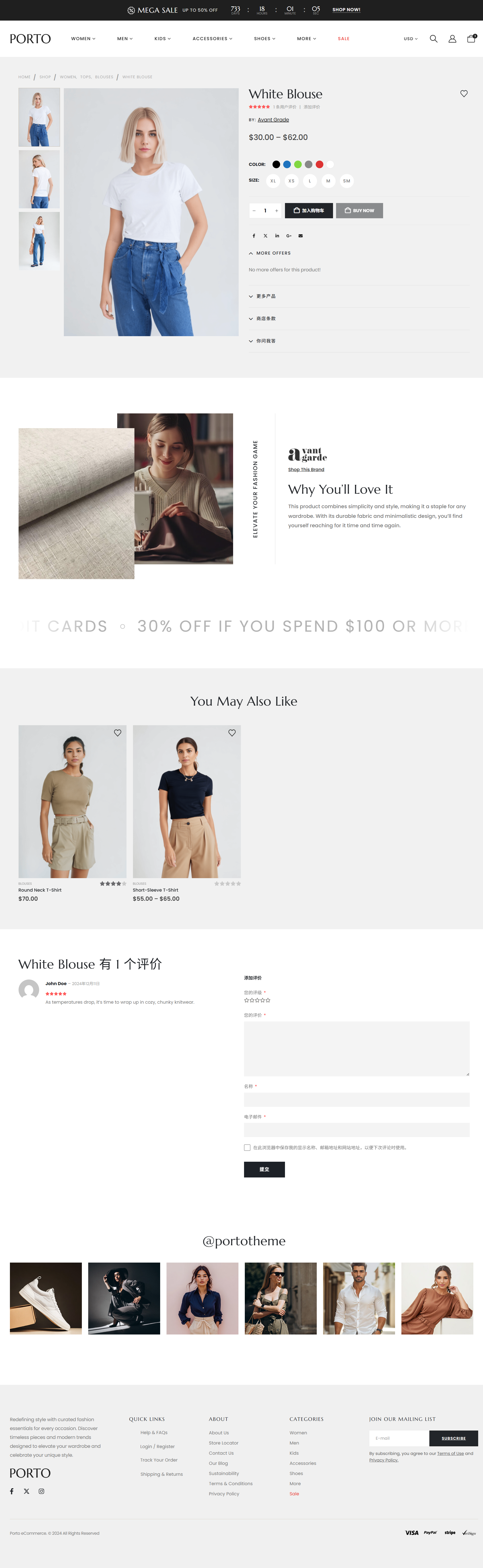Image resolution: width=483 pixels, height=1568 pixels.
Task: Select size M option
Action: [x=328, y=181]
